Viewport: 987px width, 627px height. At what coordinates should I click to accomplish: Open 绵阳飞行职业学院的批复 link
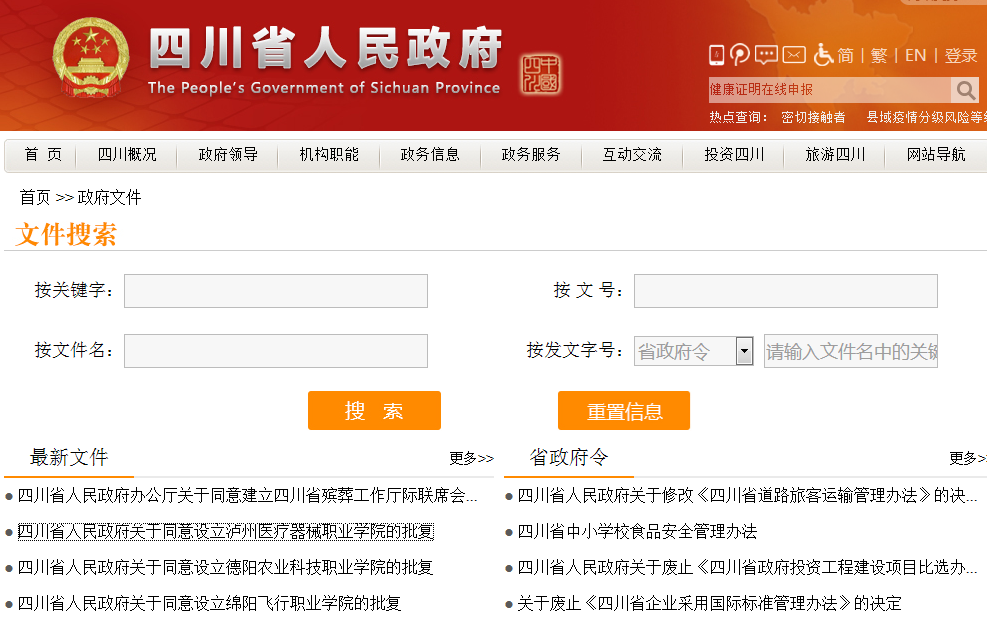pos(209,604)
